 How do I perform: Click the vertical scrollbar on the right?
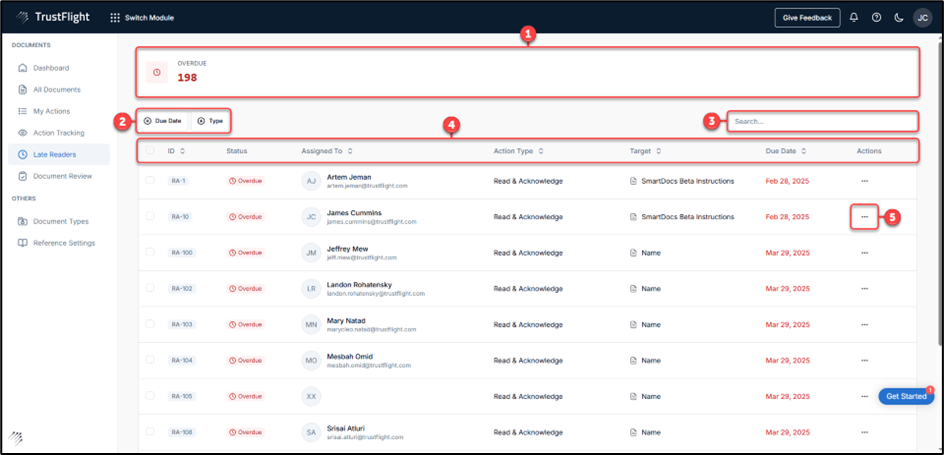pyautogui.click(x=939, y=200)
